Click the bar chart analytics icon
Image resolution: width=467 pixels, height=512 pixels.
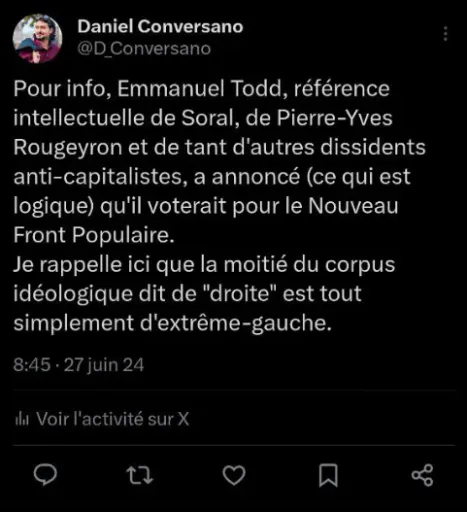point(22,419)
